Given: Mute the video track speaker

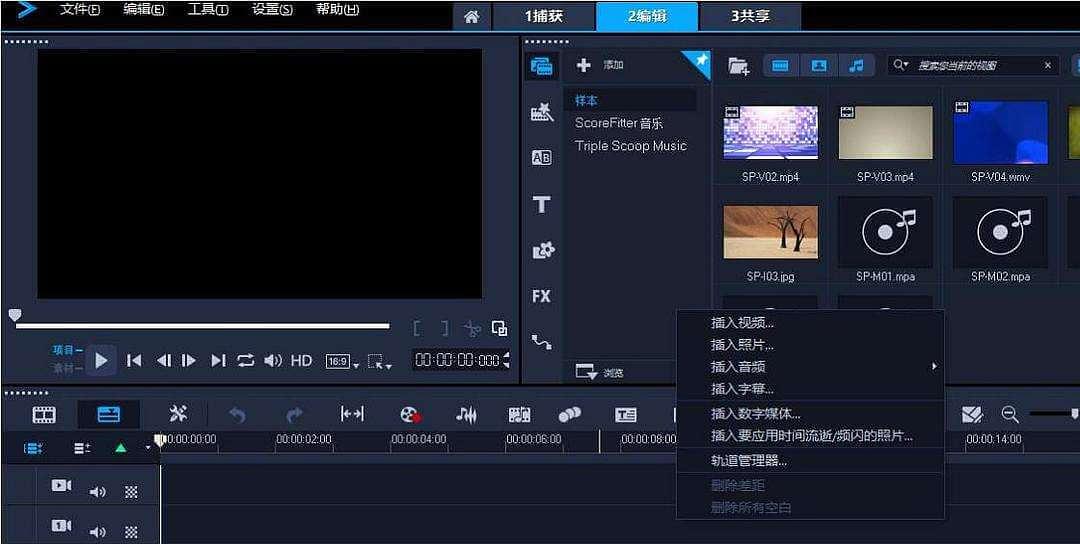Looking at the screenshot, I should pos(97,491).
